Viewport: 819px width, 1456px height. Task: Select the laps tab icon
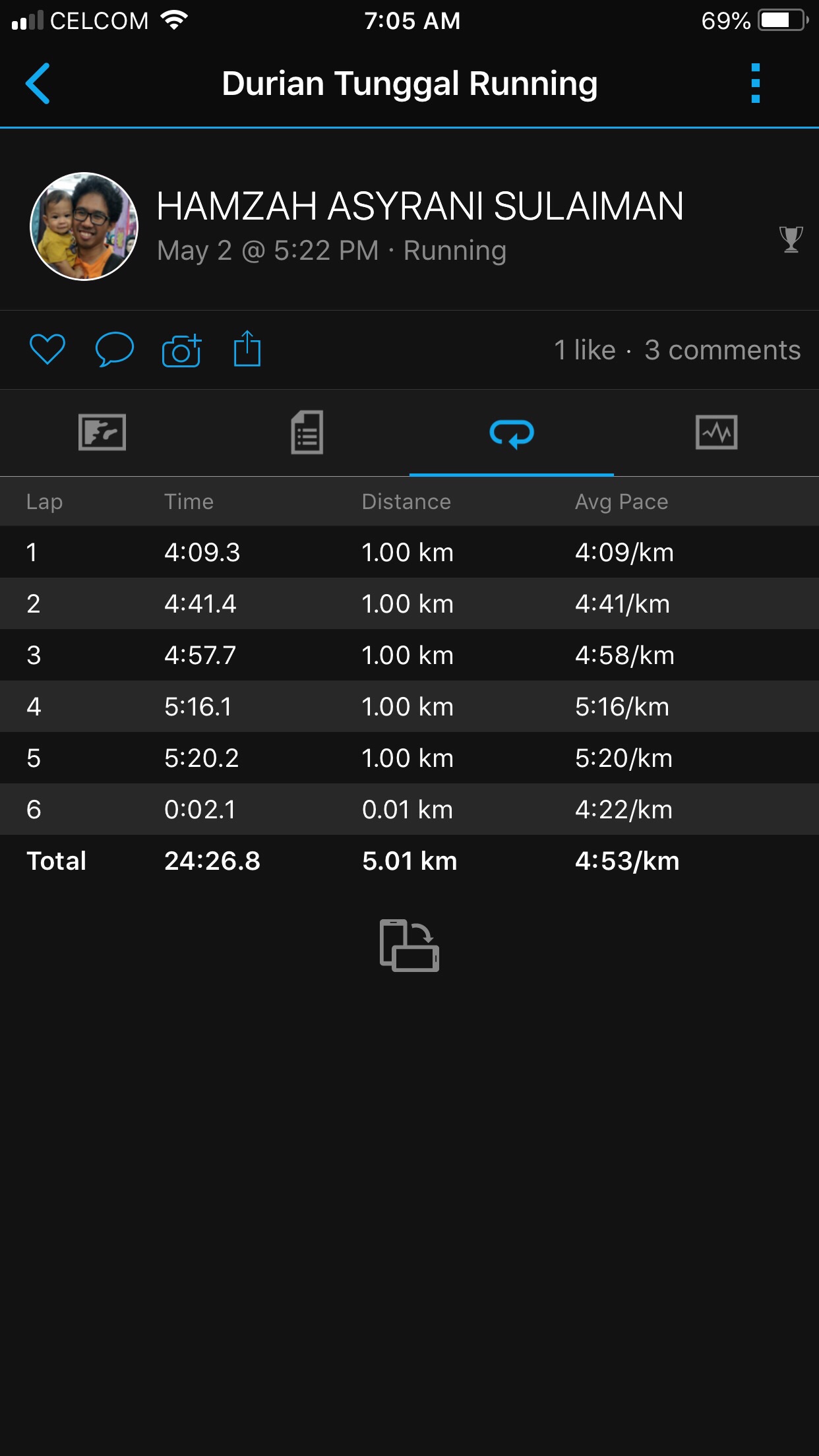512,433
